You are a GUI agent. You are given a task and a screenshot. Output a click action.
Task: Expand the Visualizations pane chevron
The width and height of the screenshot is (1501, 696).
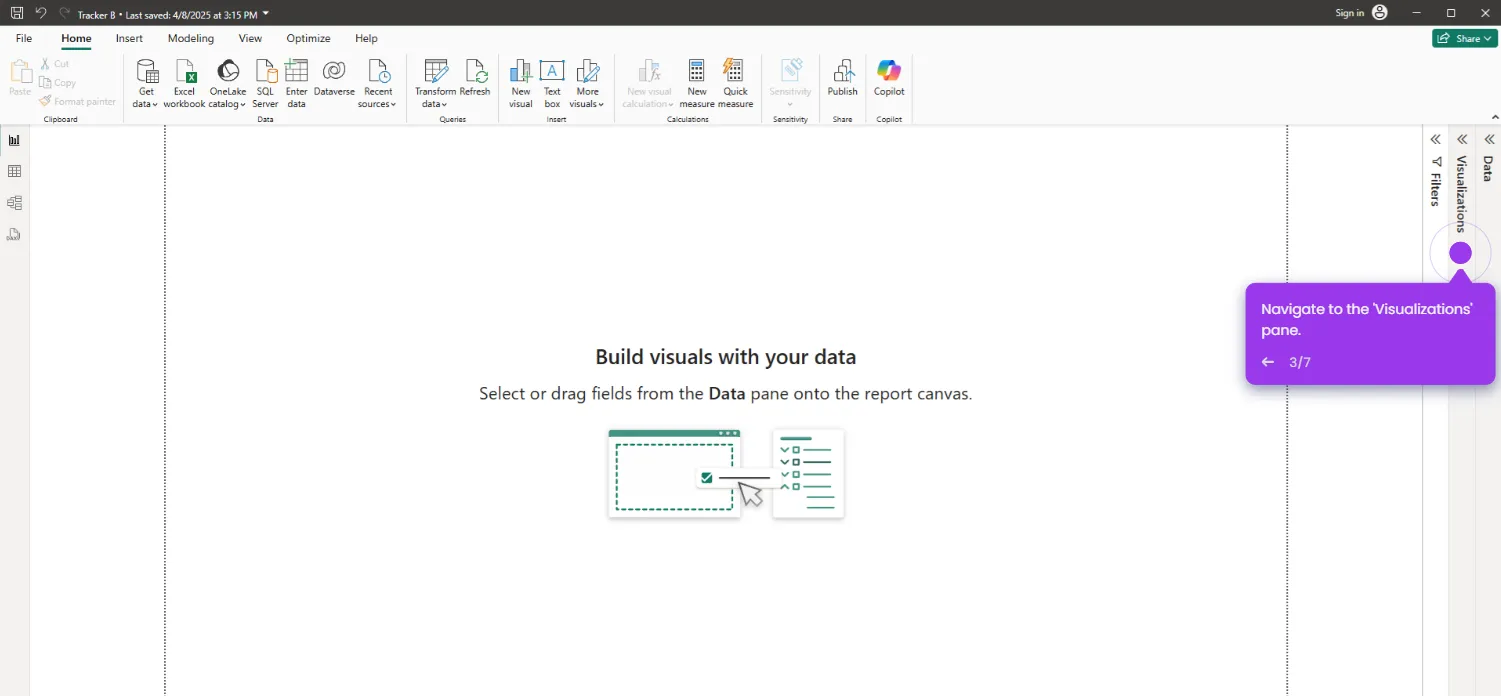pos(1461,140)
